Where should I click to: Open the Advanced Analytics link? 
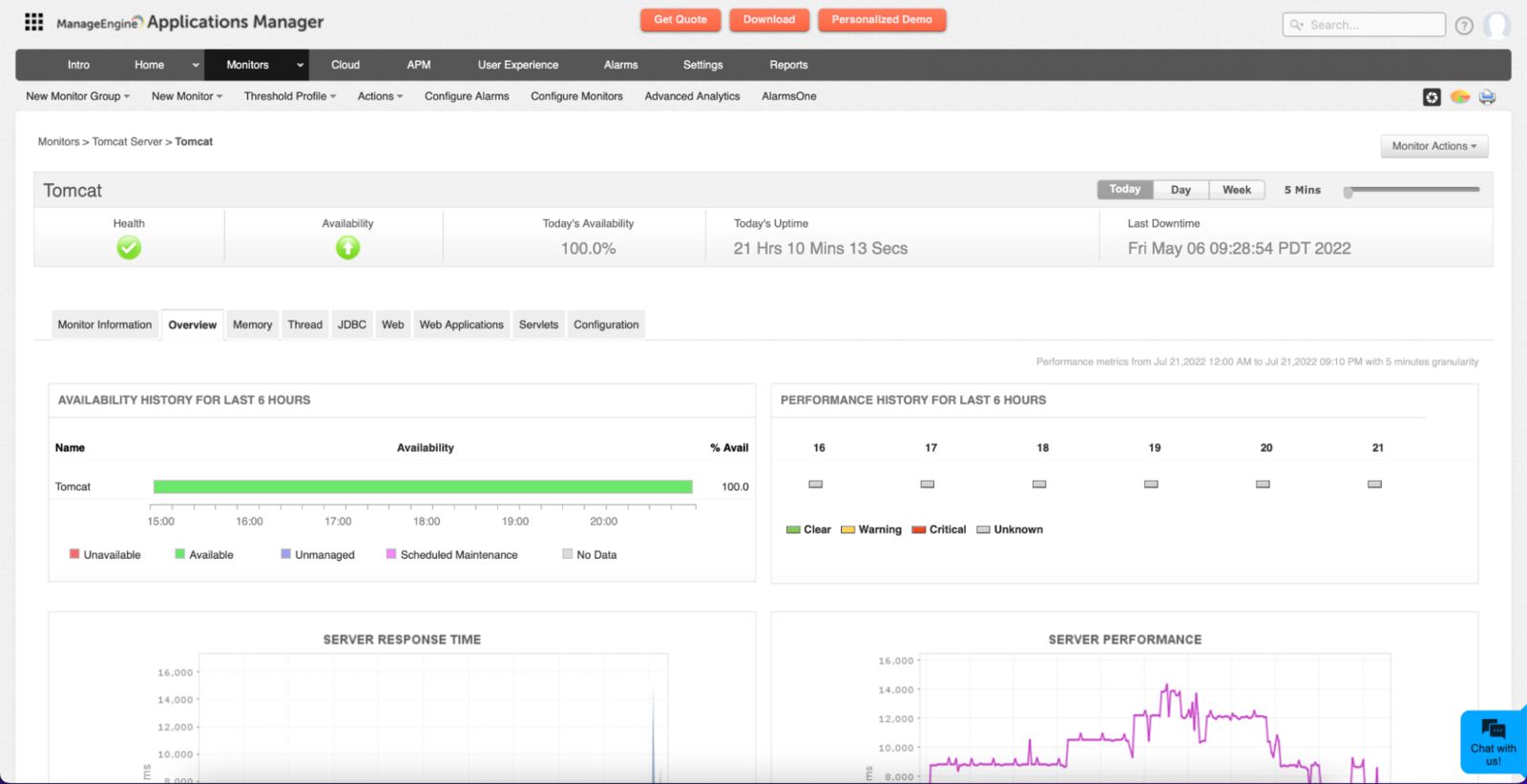coord(692,96)
